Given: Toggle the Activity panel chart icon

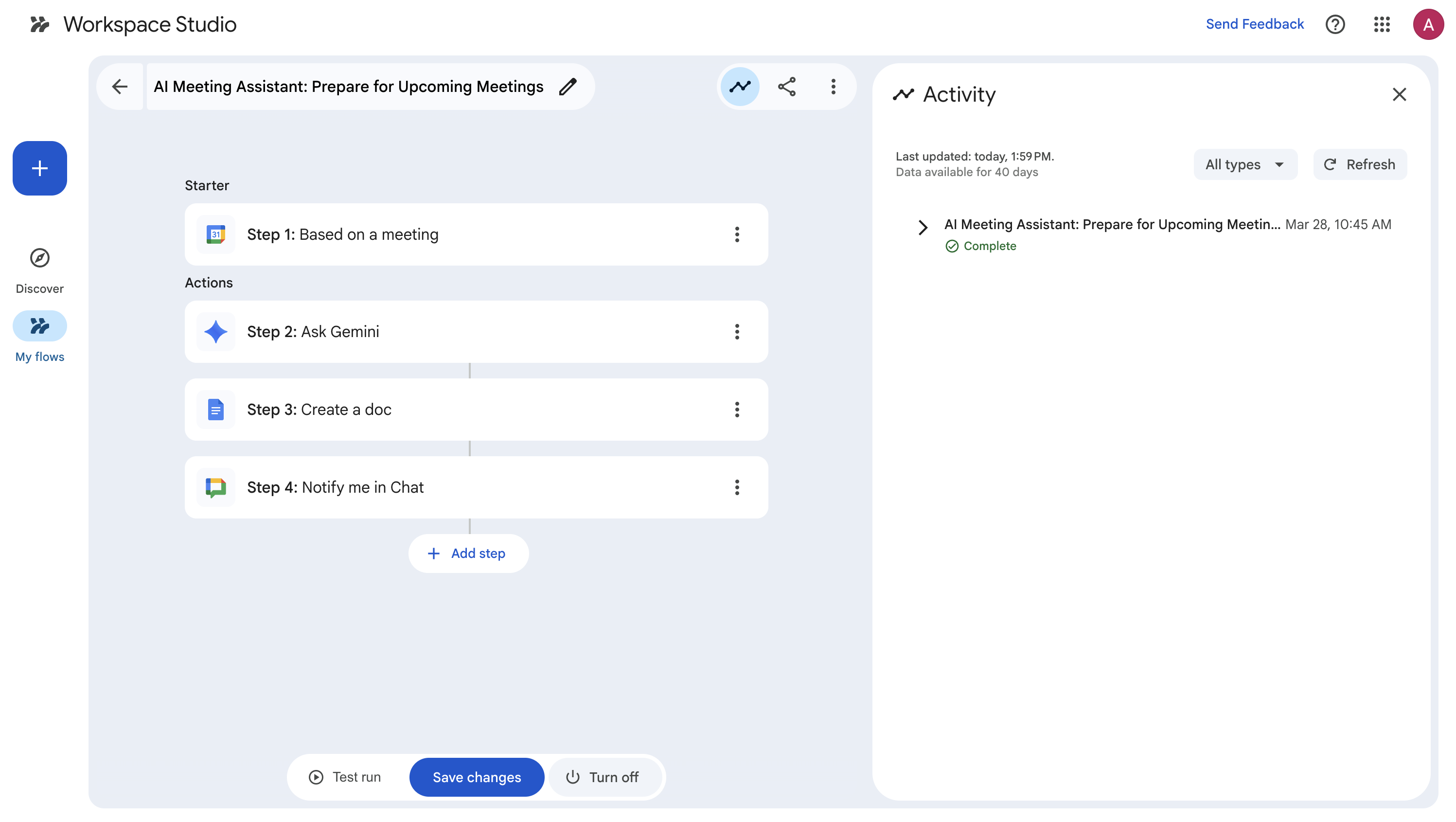Looking at the screenshot, I should click(740, 87).
